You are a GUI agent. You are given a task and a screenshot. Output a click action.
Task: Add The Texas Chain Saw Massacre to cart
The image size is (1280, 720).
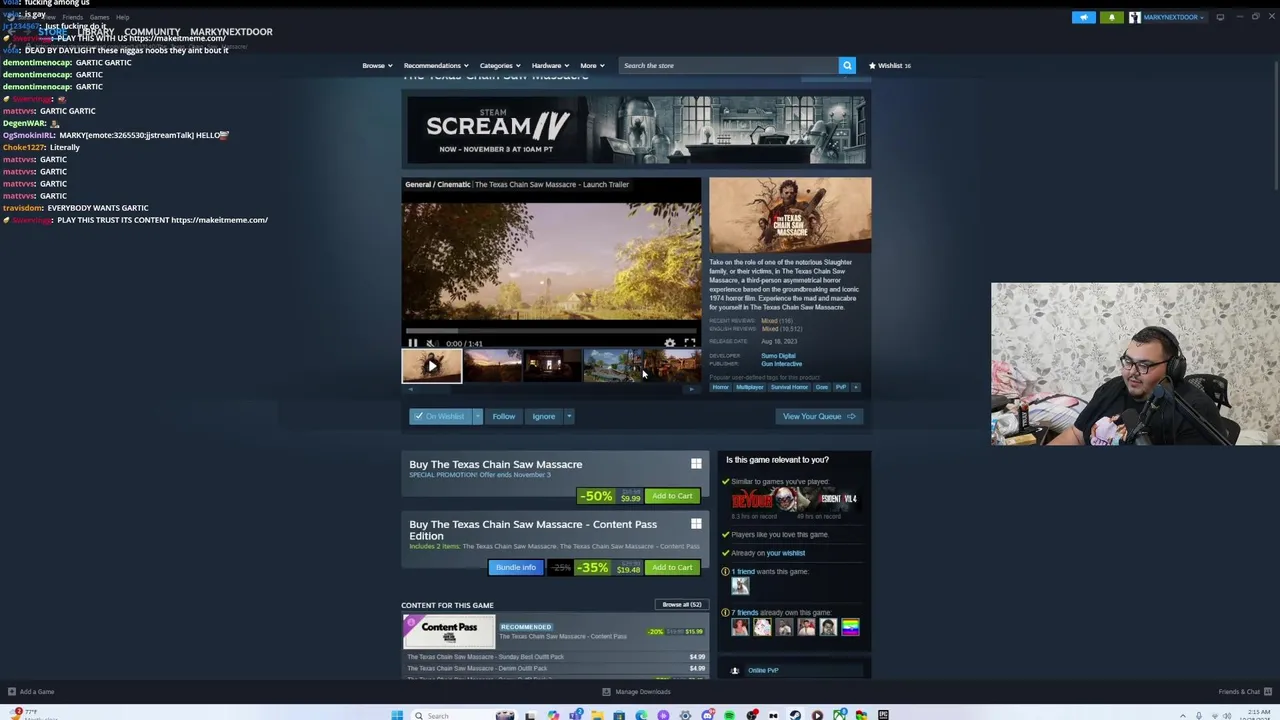(x=672, y=496)
